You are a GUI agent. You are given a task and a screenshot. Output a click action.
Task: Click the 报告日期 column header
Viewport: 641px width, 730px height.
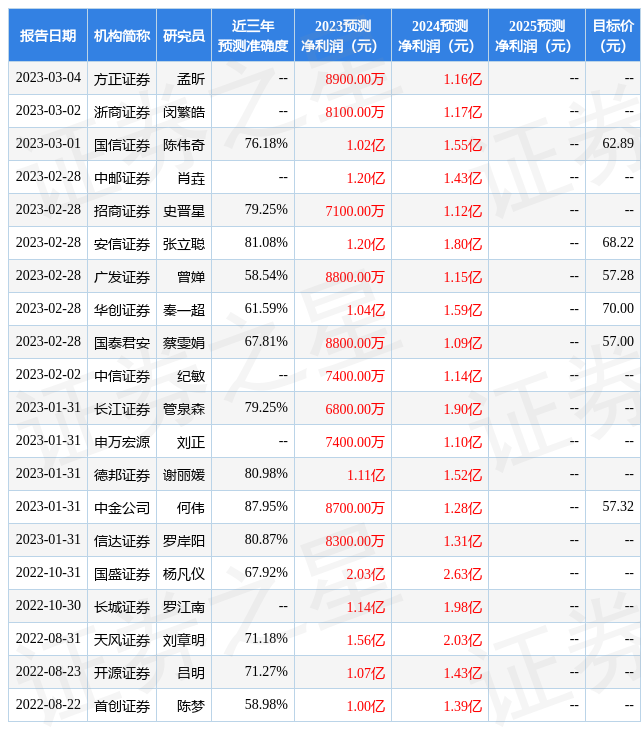48,35
